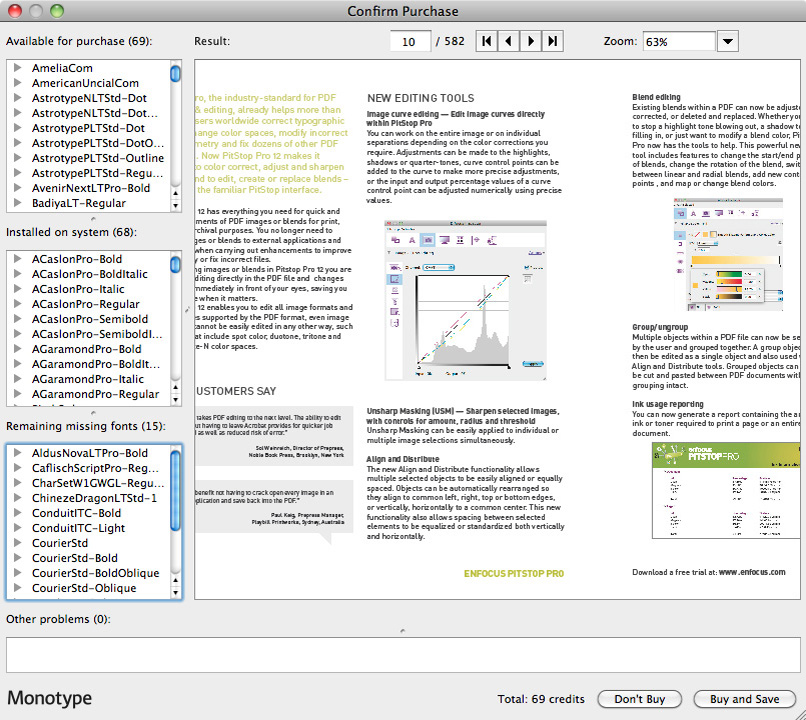Expand the ACaslonPro-Bold disclosure triangle
The width and height of the screenshot is (806, 720).
[x=17, y=258]
